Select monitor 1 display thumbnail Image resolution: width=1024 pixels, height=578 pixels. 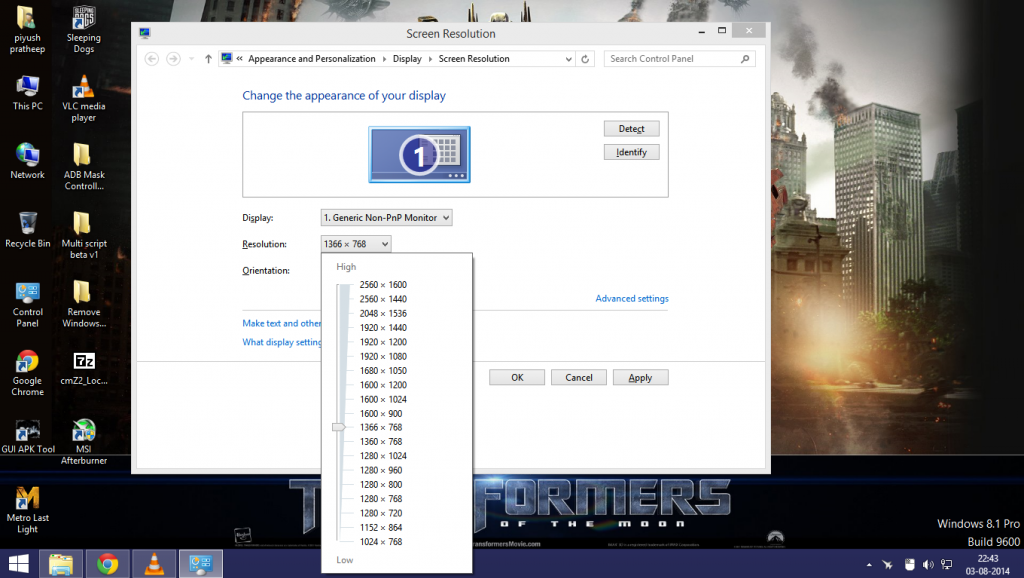pos(419,154)
